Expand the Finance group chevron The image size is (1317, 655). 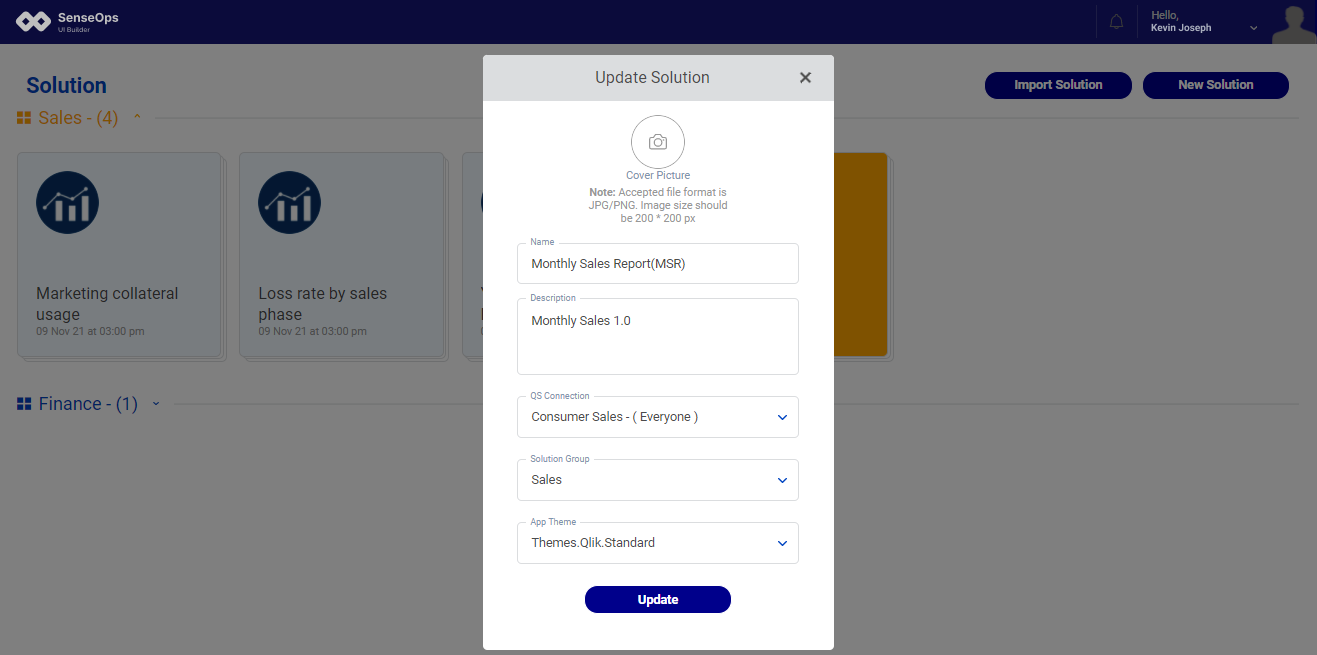click(156, 404)
